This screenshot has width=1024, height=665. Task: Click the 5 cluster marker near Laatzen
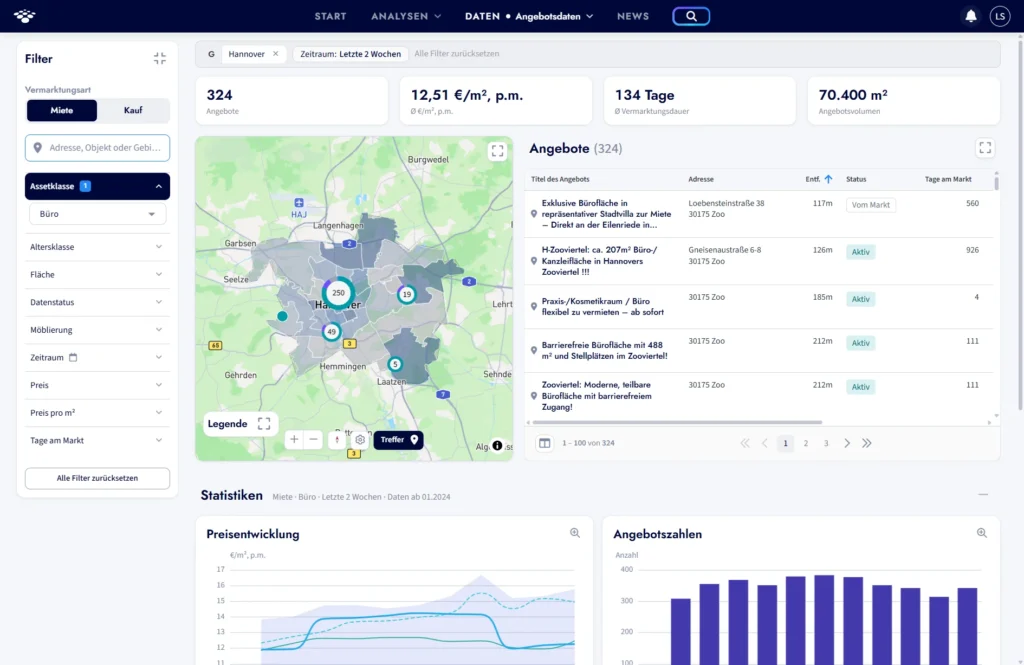pos(394,364)
